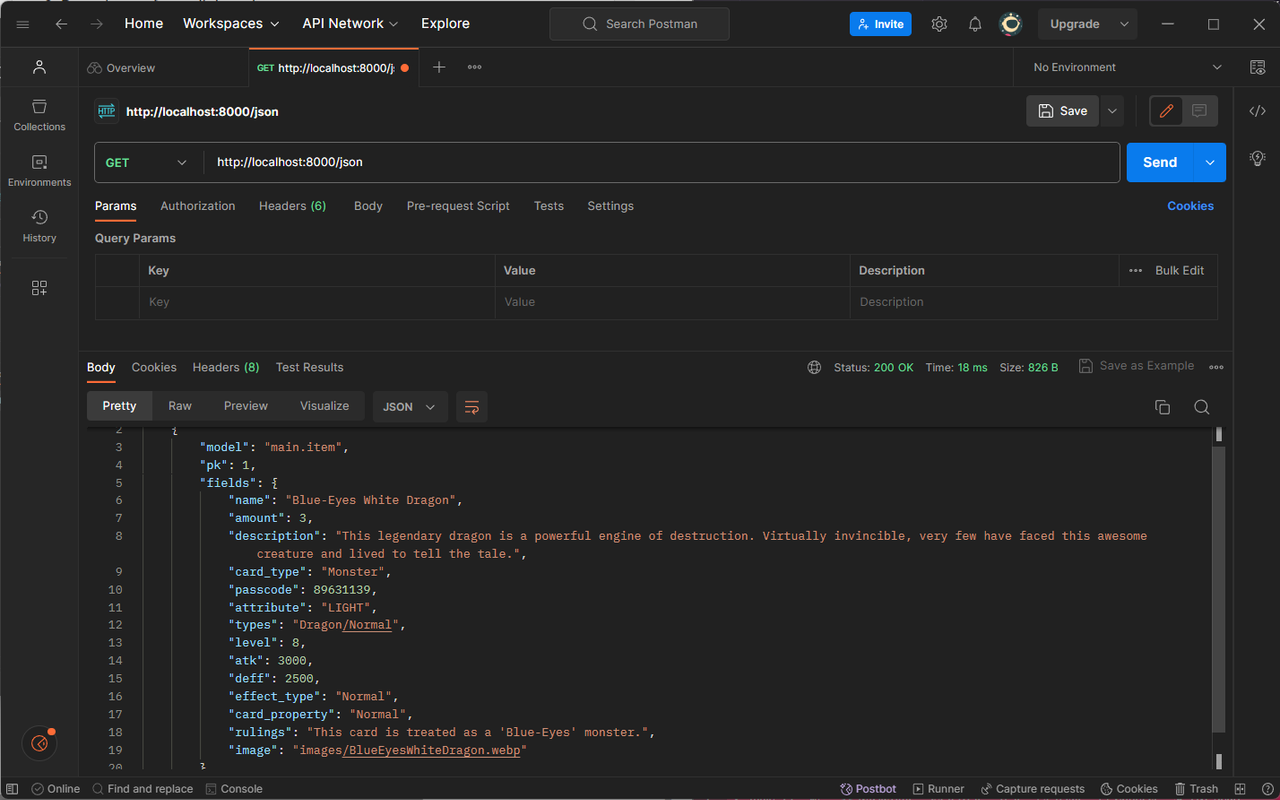Select the pencil edit mode icon
1280x800 pixels.
click(1166, 111)
